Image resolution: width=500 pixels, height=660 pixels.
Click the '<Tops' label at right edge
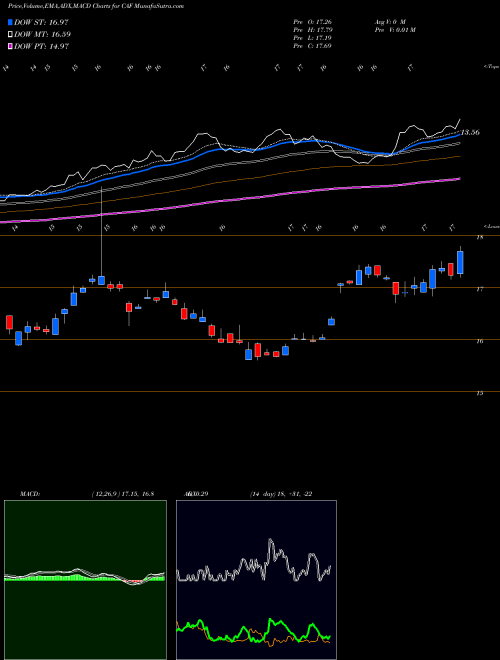(x=491, y=67)
